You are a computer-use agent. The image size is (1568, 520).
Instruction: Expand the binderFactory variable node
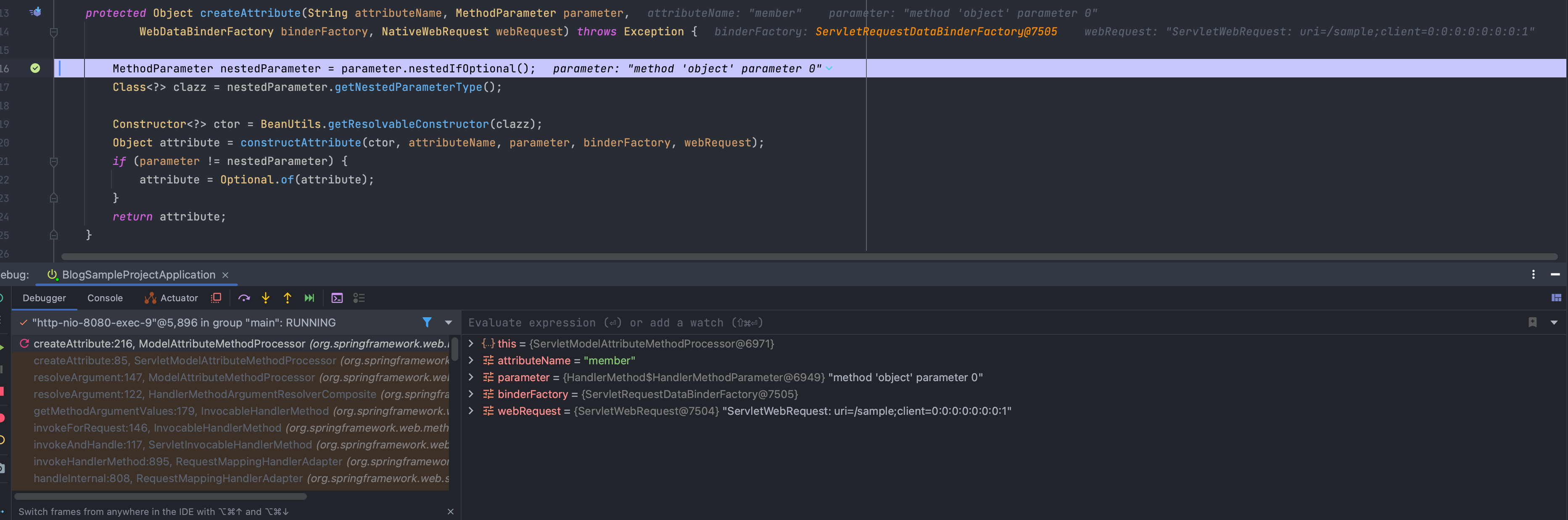click(470, 394)
